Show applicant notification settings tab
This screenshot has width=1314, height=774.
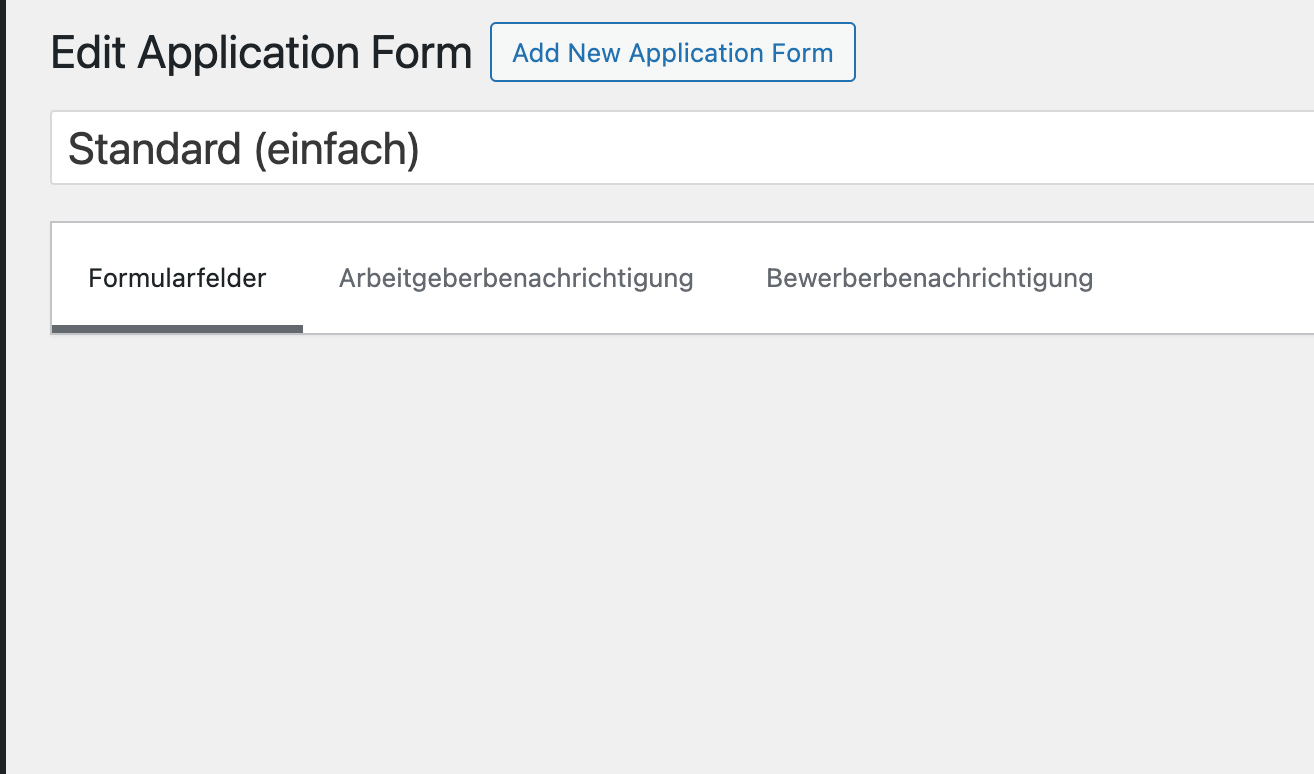929,278
